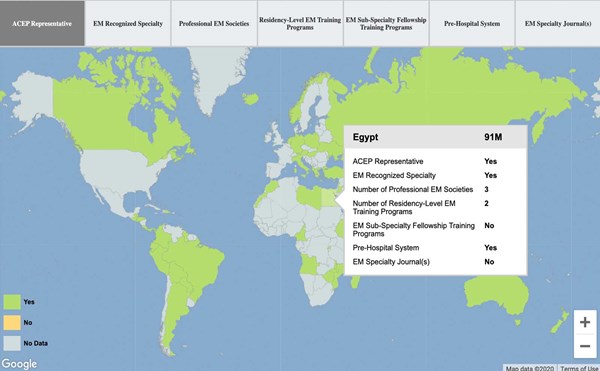Select the ACEP Representative tab
This screenshot has height=371, width=600.
pos(42,23)
